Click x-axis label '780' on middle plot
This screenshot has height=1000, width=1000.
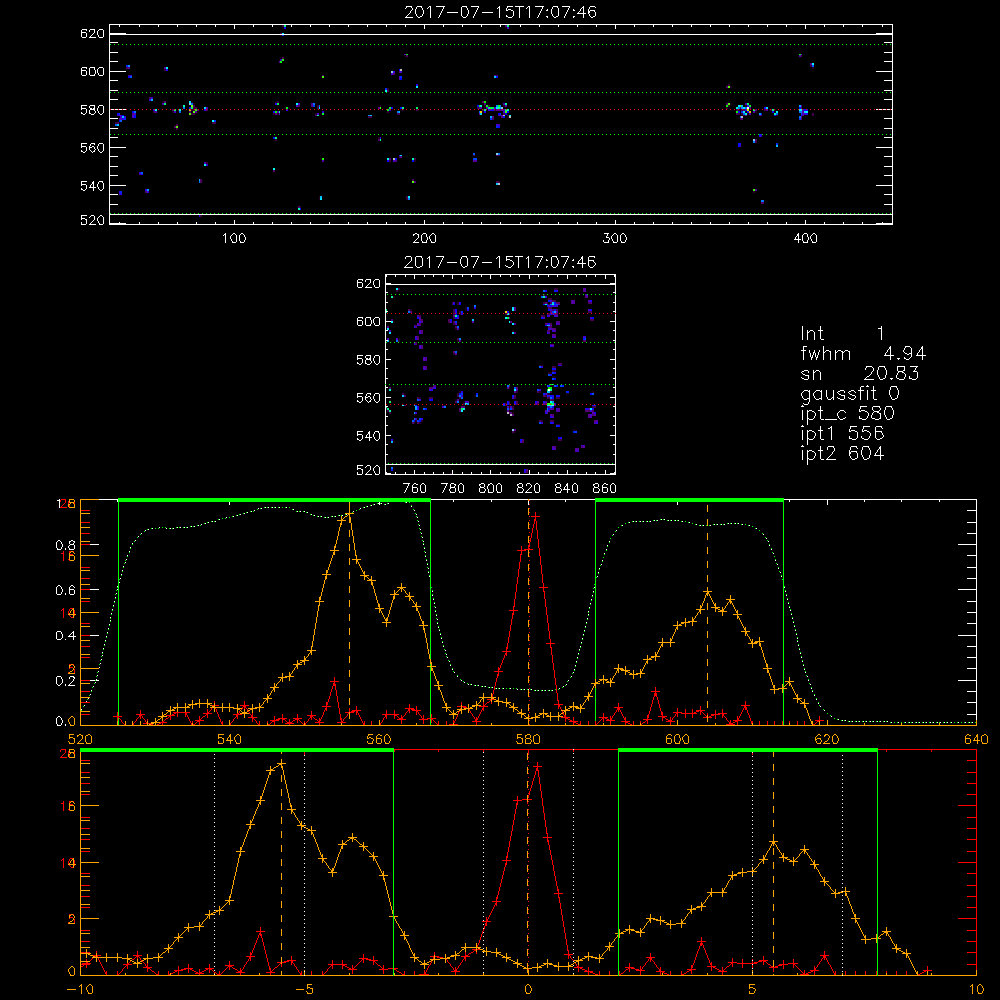click(453, 489)
